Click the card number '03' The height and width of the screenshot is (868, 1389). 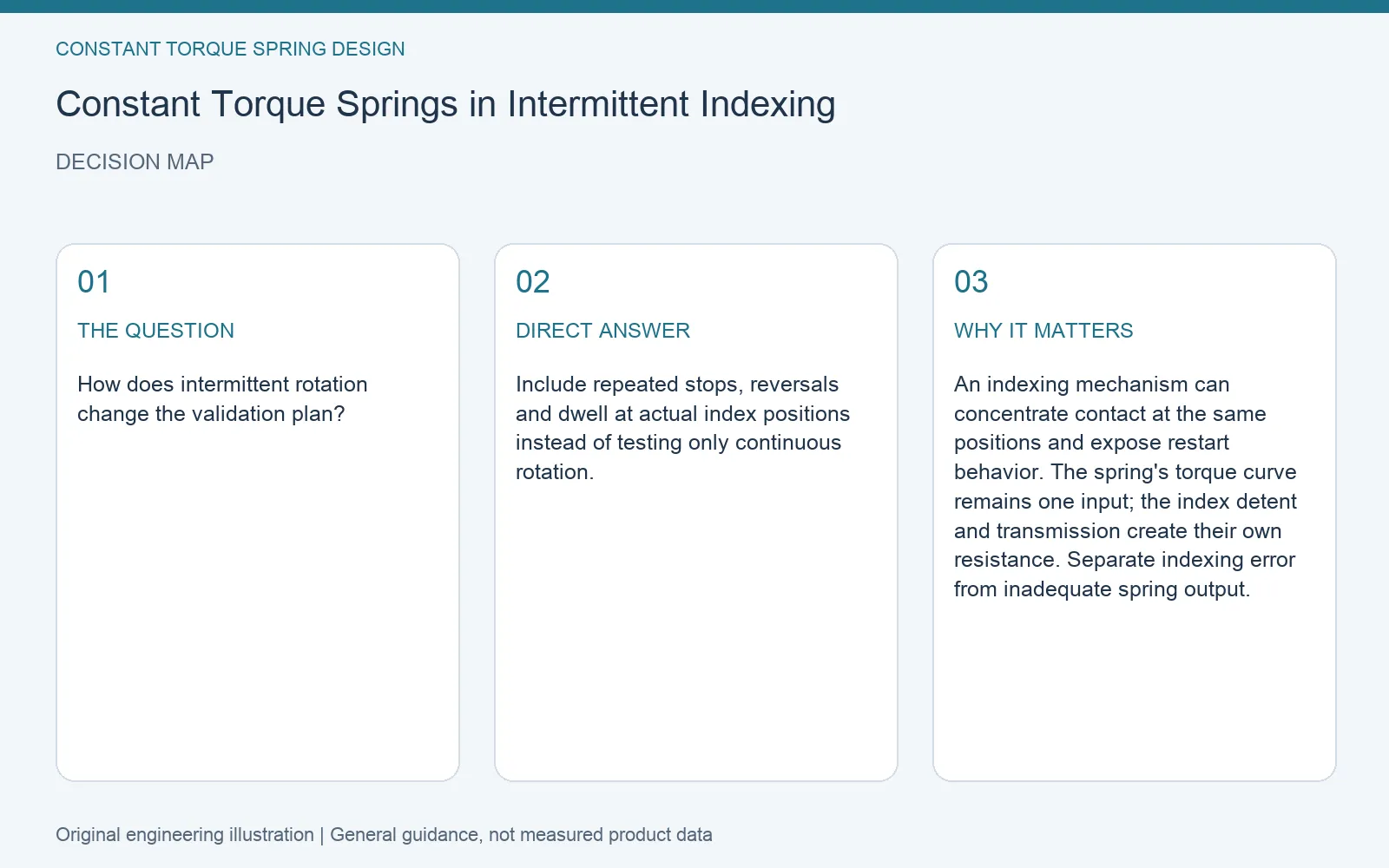coord(971,282)
